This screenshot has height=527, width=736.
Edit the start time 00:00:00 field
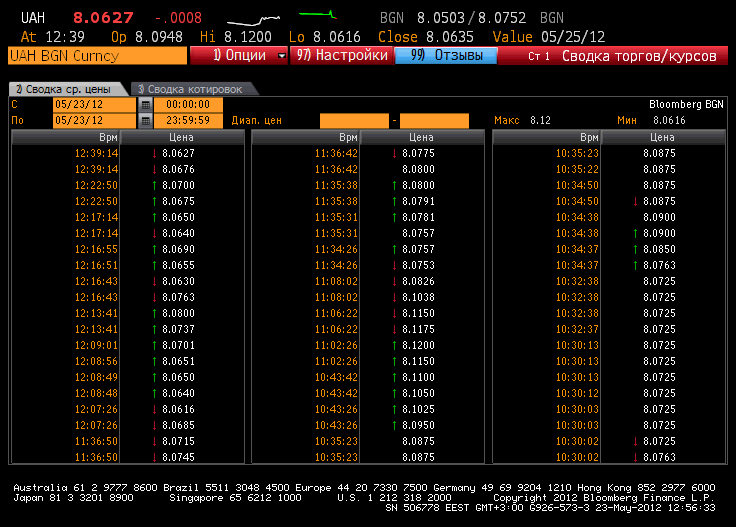click(x=188, y=105)
